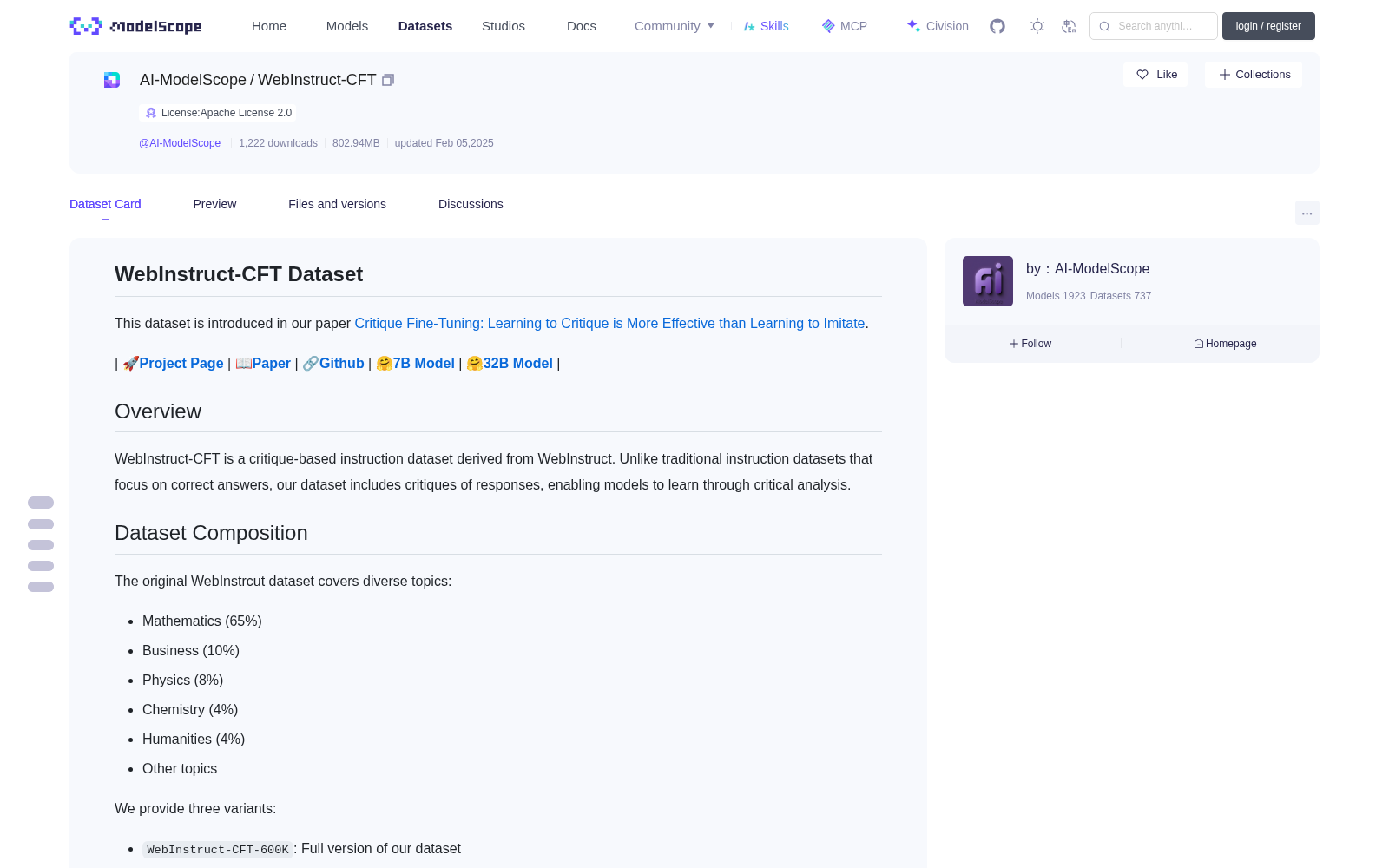The height and width of the screenshot is (868, 1389).
Task: Click the ModelScope logo
Action: coord(135,26)
